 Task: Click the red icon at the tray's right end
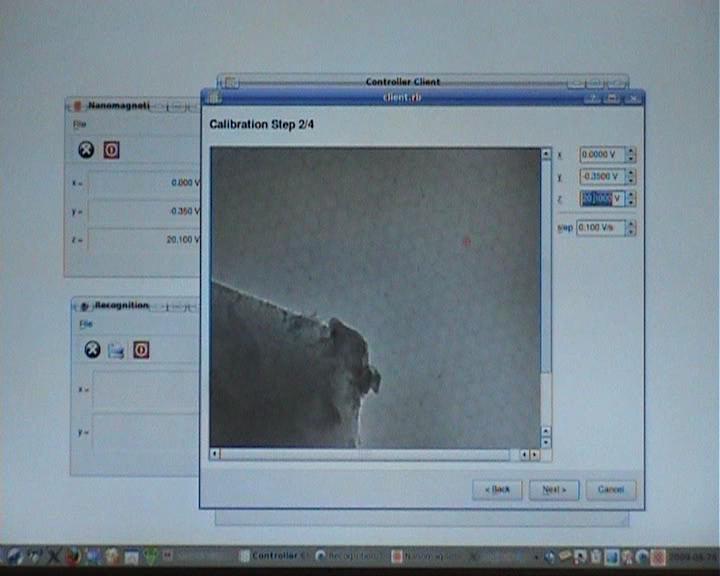(x=658, y=557)
